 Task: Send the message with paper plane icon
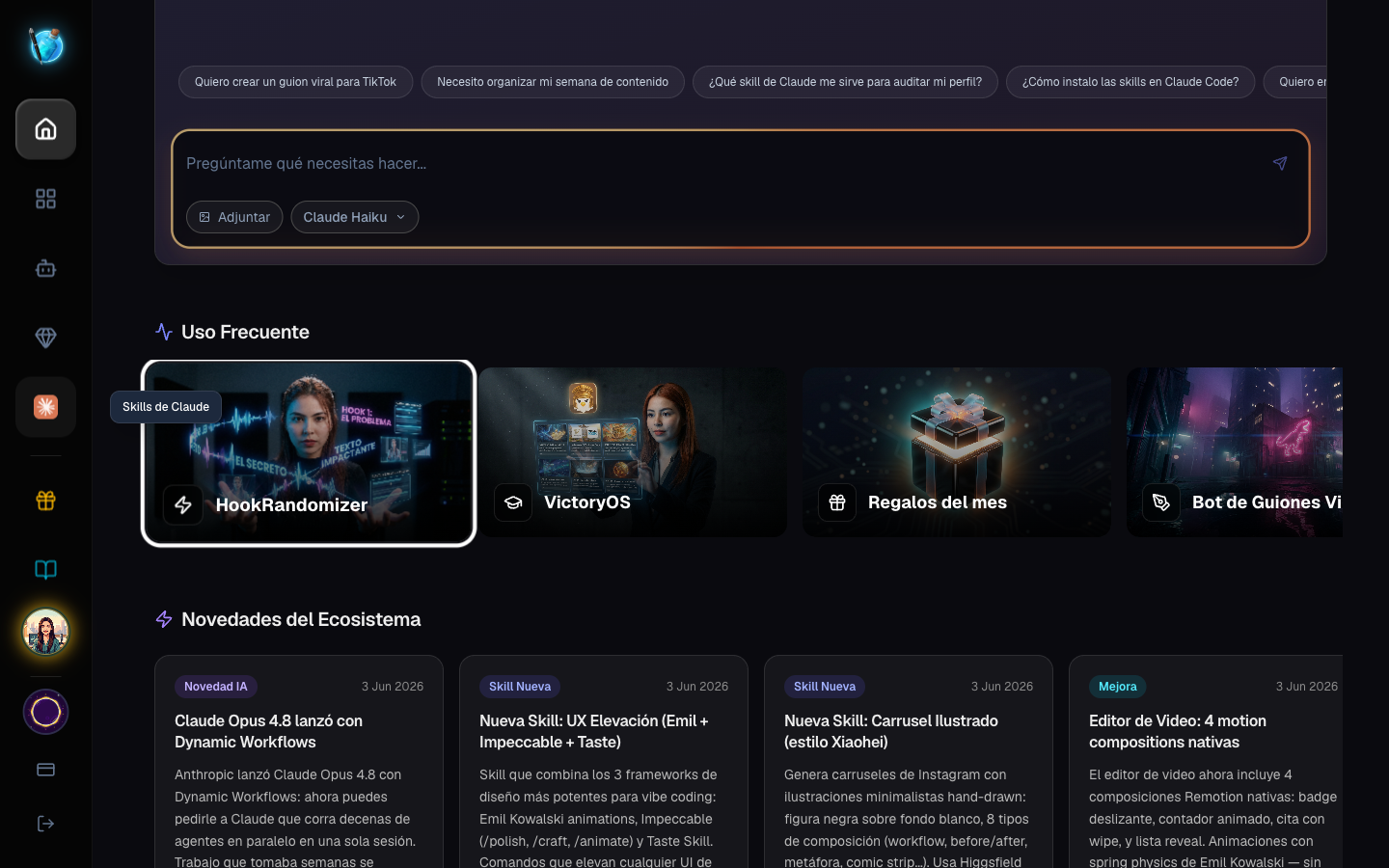[x=1280, y=163]
